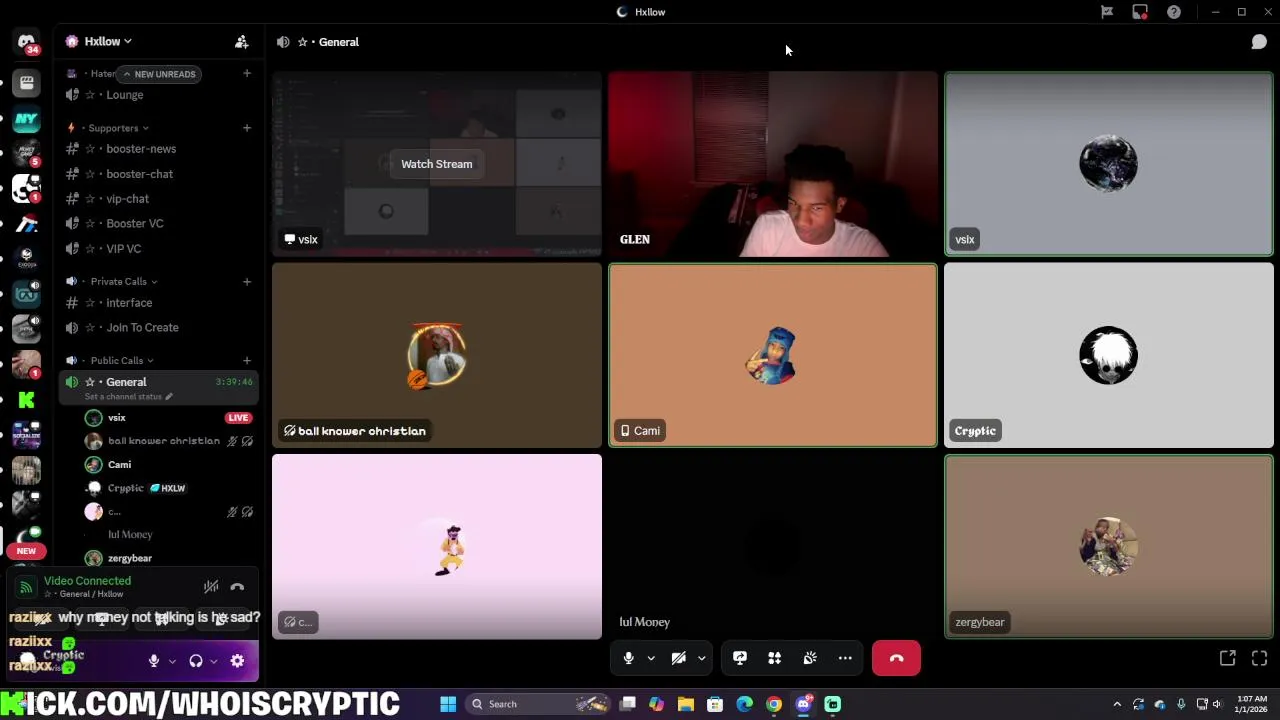This screenshot has height=720, width=1280.
Task: Expand microphone options arrow in call bar
Action: (x=651, y=658)
